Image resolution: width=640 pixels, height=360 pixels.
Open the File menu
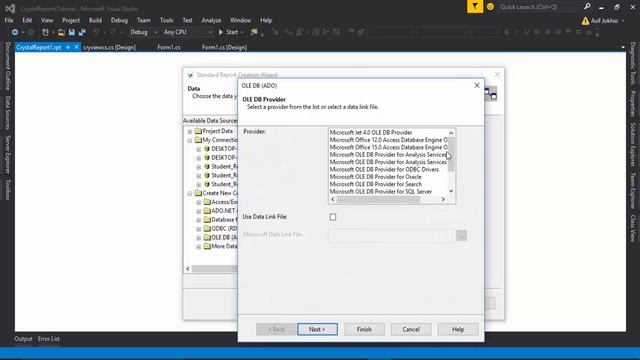(x=9, y=20)
